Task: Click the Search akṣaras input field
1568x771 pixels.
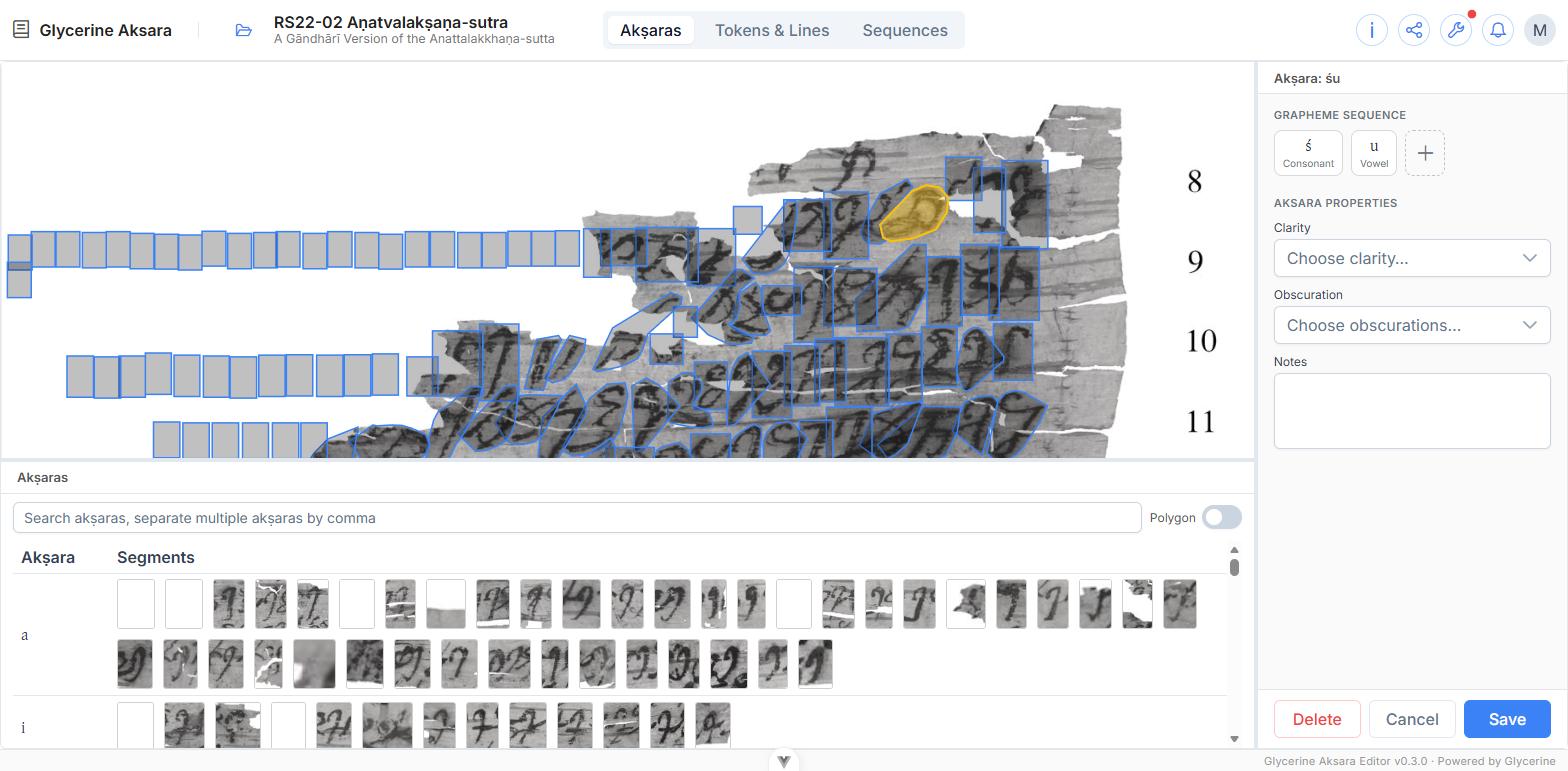Action: (x=577, y=518)
